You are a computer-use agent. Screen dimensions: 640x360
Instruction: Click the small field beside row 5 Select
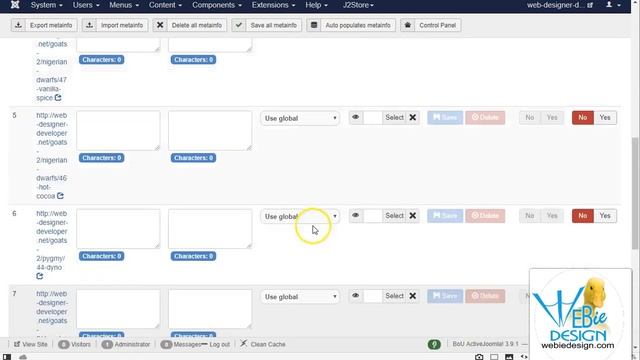372,118
